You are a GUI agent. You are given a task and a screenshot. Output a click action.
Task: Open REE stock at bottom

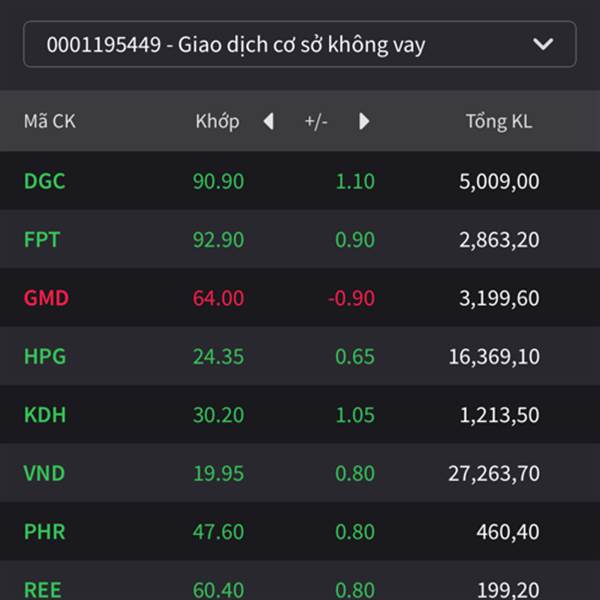tap(42, 590)
